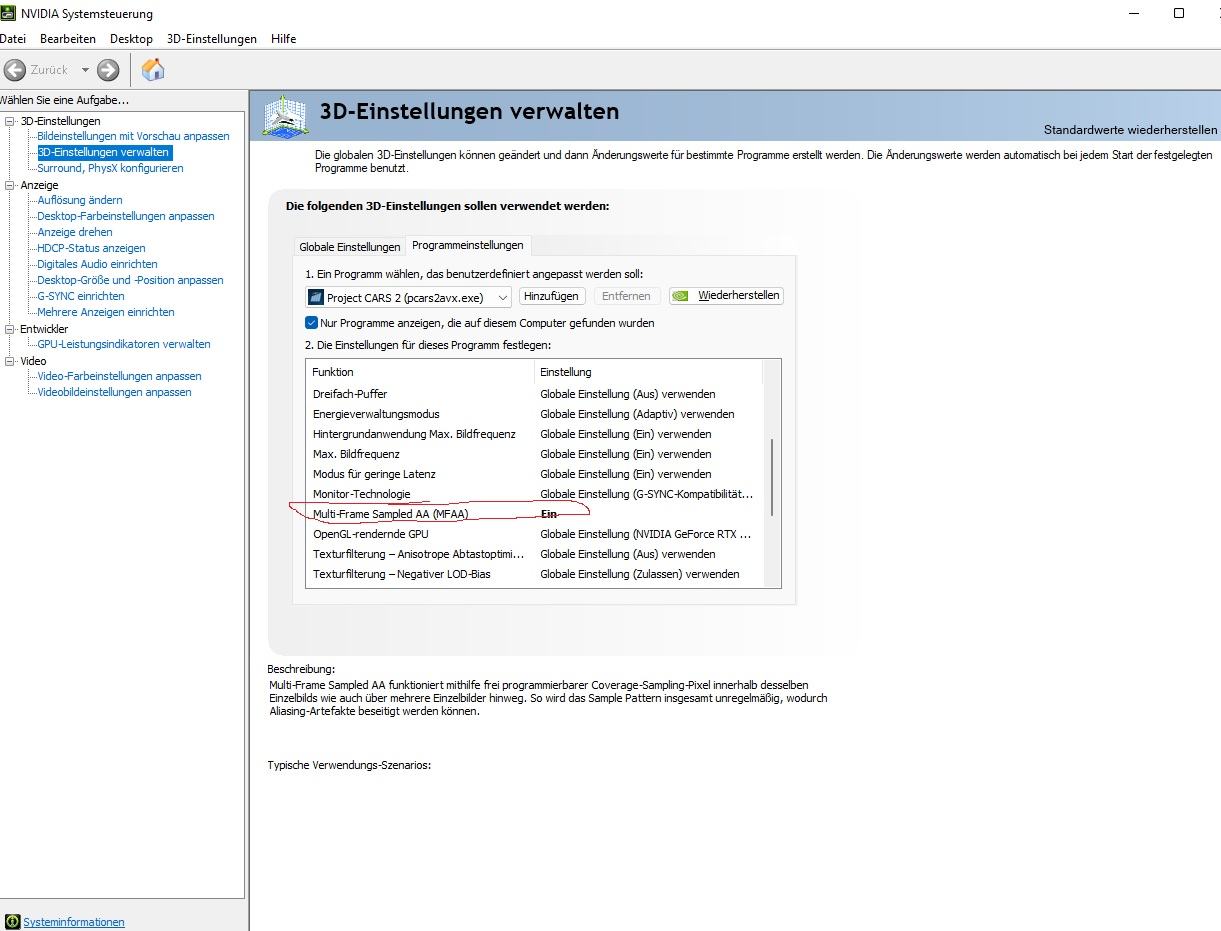Click the settings list vertical scrollbar
1221x931 pixels.
771,477
